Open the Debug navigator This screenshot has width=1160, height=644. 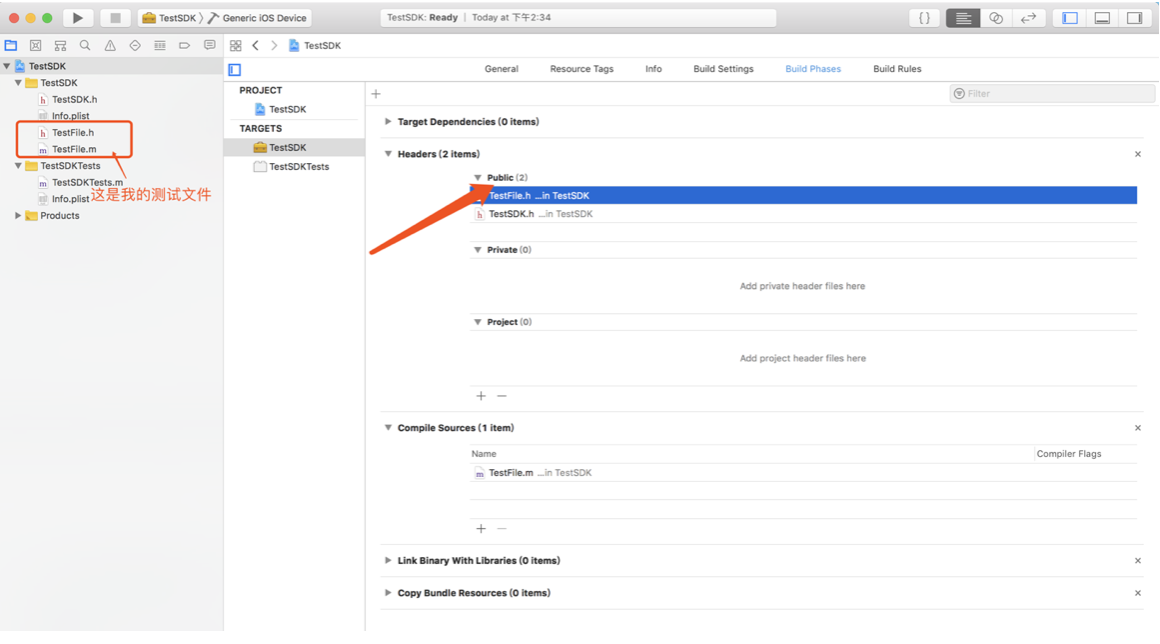pos(160,46)
